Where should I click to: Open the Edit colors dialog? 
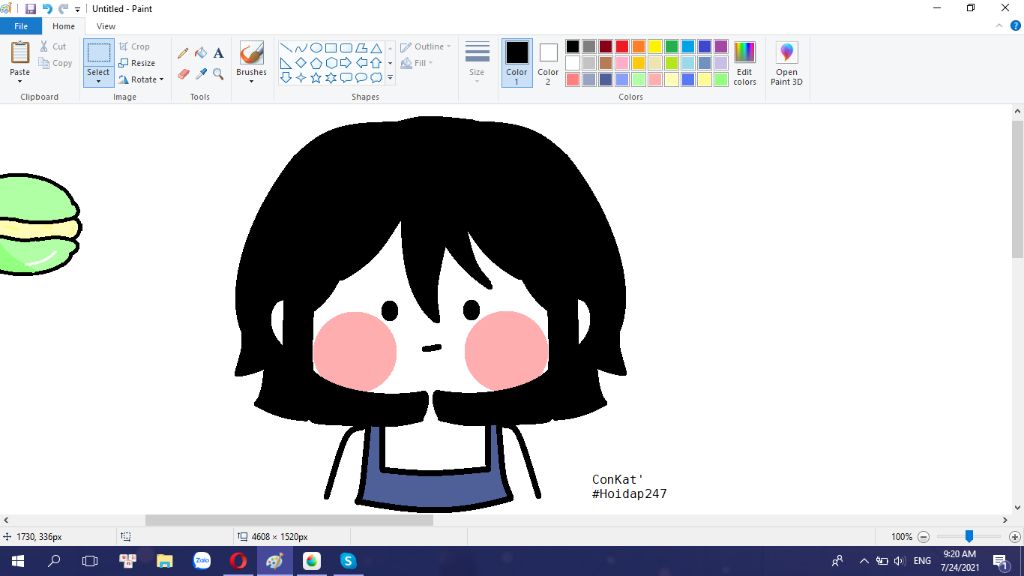(744, 63)
